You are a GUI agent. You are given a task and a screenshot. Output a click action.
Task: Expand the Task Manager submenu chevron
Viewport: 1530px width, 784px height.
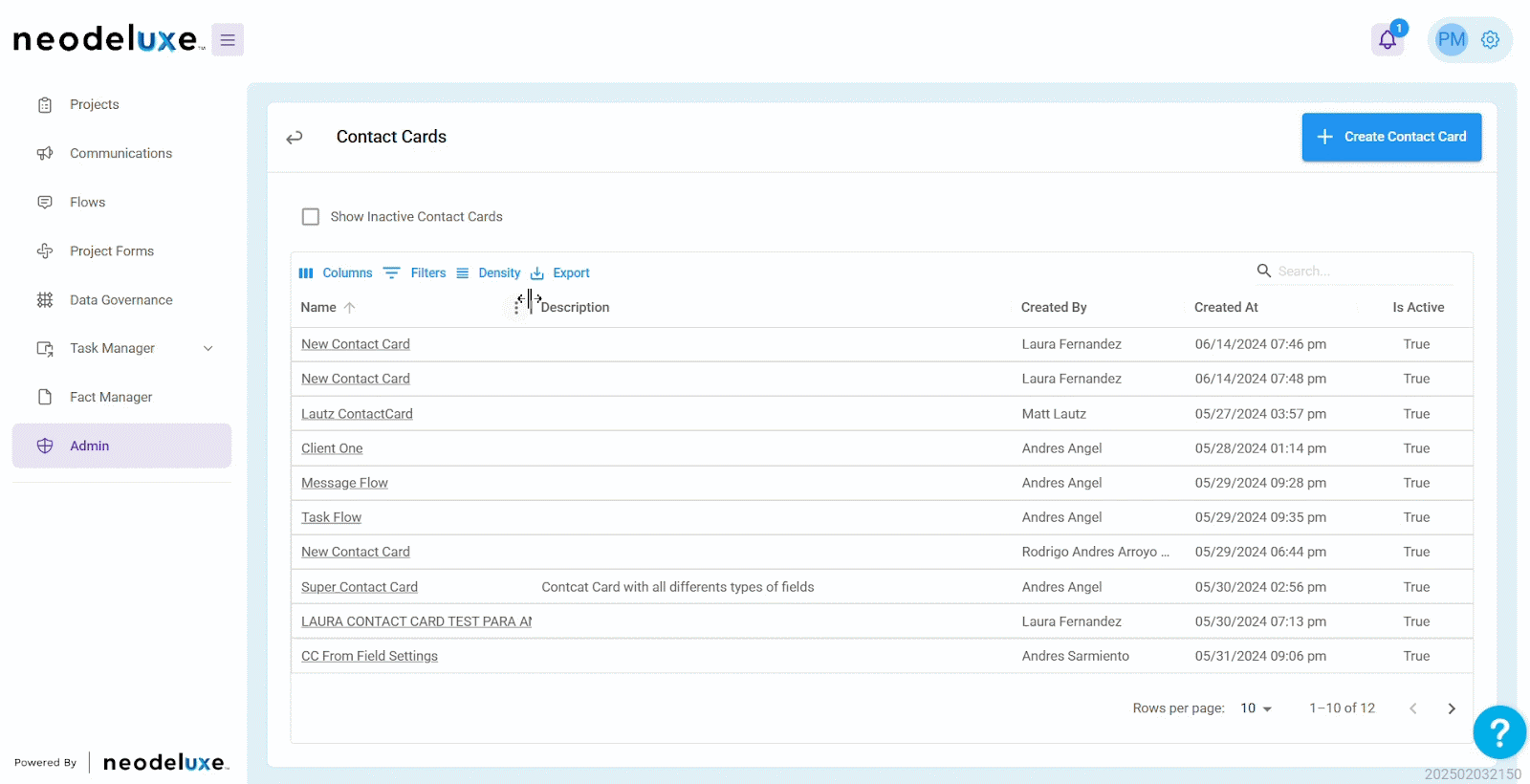click(208, 349)
